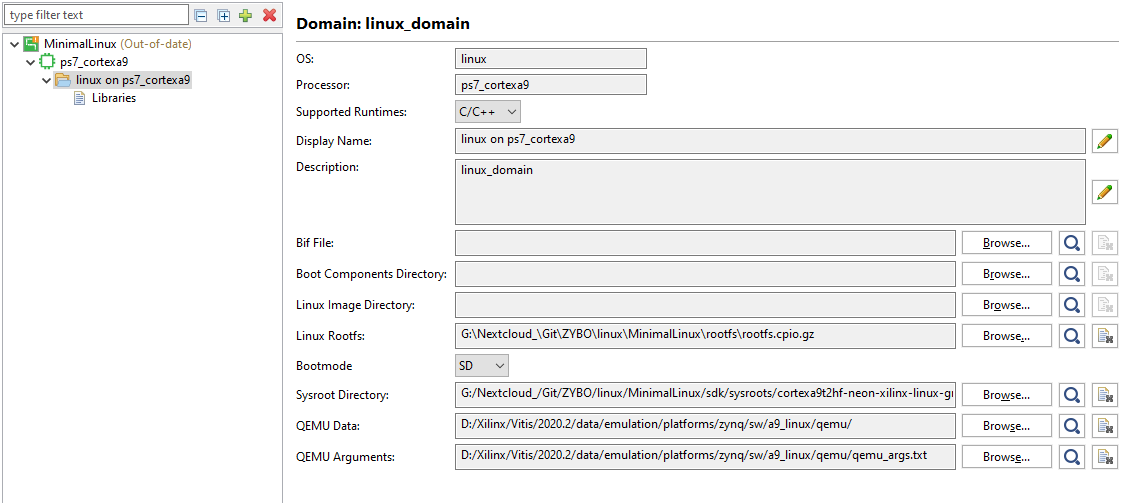Open Supported Runtimes C/C++ dropdown

[x=488, y=112]
